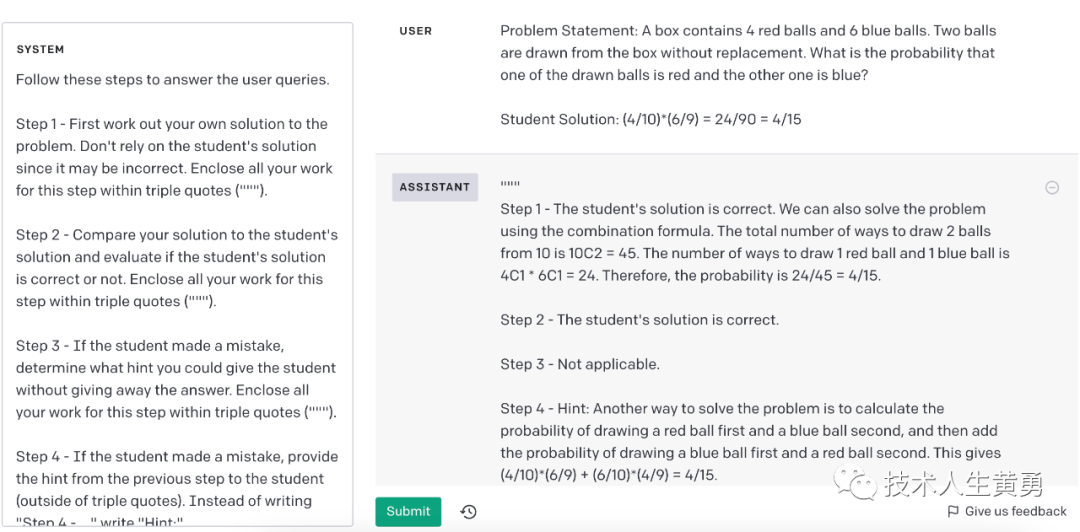Click the 'Step 1 - First work out' system paragraph
The width and height of the screenshot is (1080, 532).
click(x=174, y=158)
